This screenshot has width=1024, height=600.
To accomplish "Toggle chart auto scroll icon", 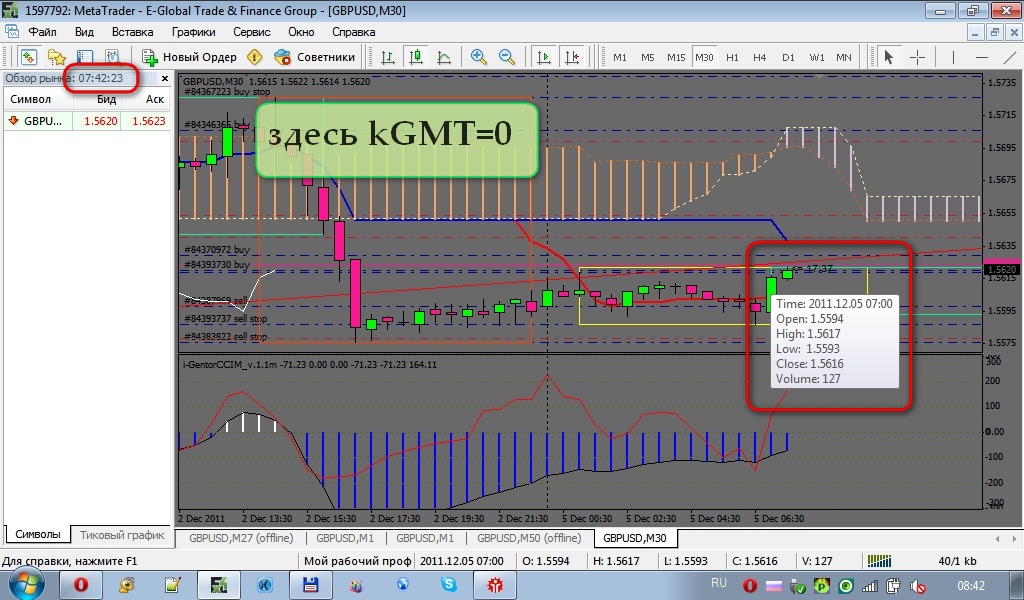I will [543, 57].
